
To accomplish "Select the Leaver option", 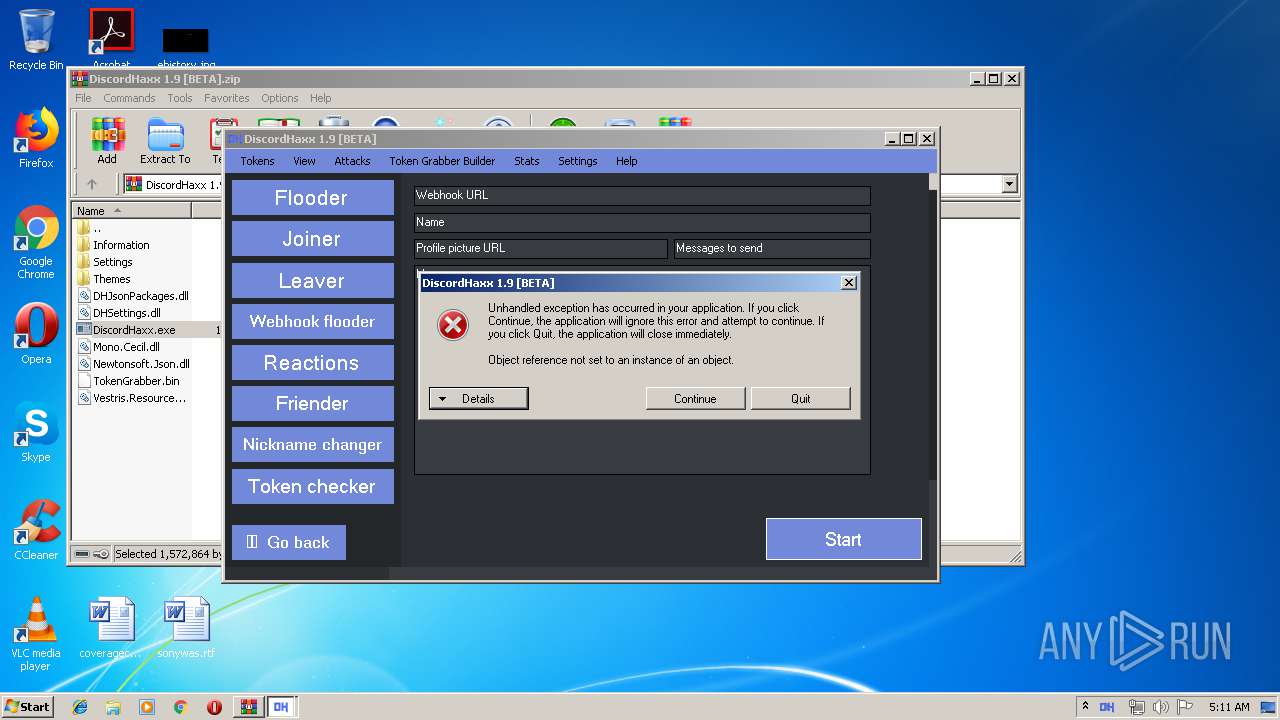I will (x=312, y=281).
